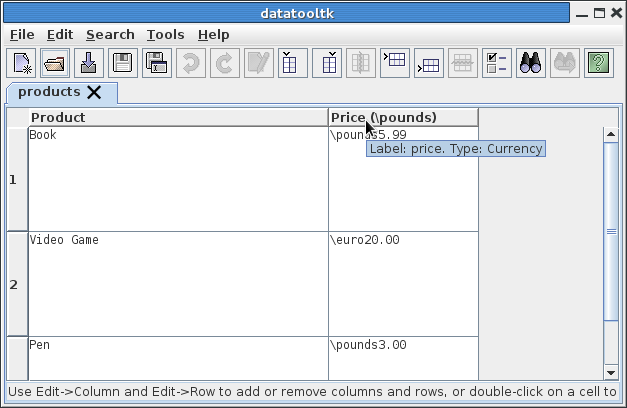Open the Tools menu
Viewport: 627px width, 408px height.
coord(165,34)
